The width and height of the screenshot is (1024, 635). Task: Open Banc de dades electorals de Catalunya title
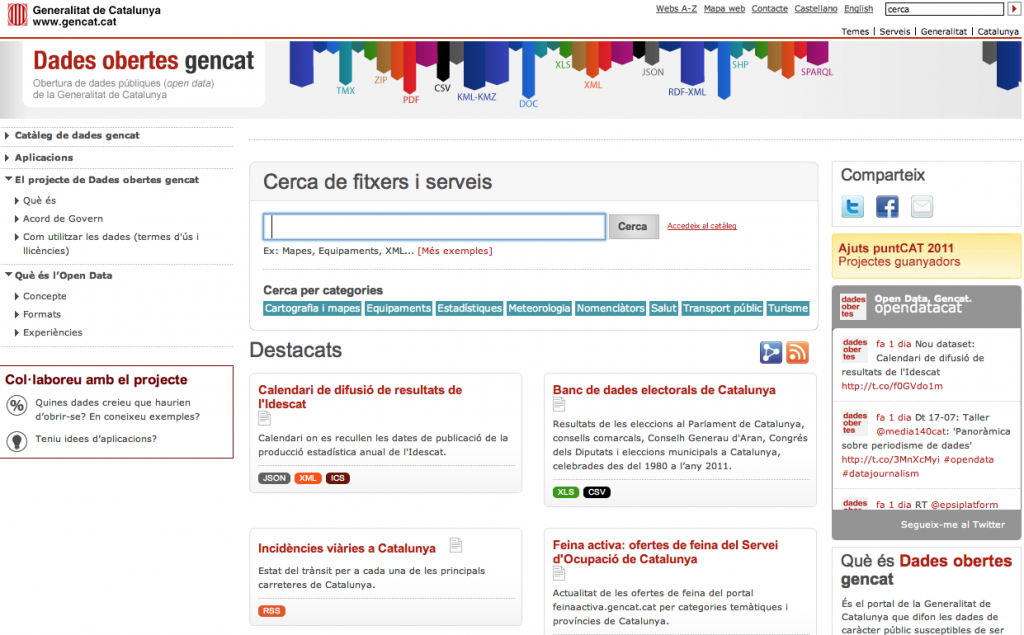click(664, 390)
